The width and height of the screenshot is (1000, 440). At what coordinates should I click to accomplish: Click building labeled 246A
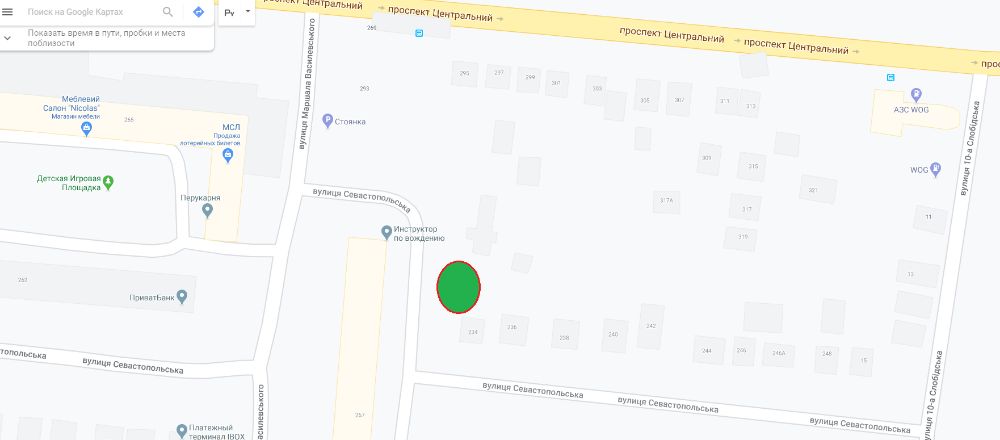tap(778, 353)
